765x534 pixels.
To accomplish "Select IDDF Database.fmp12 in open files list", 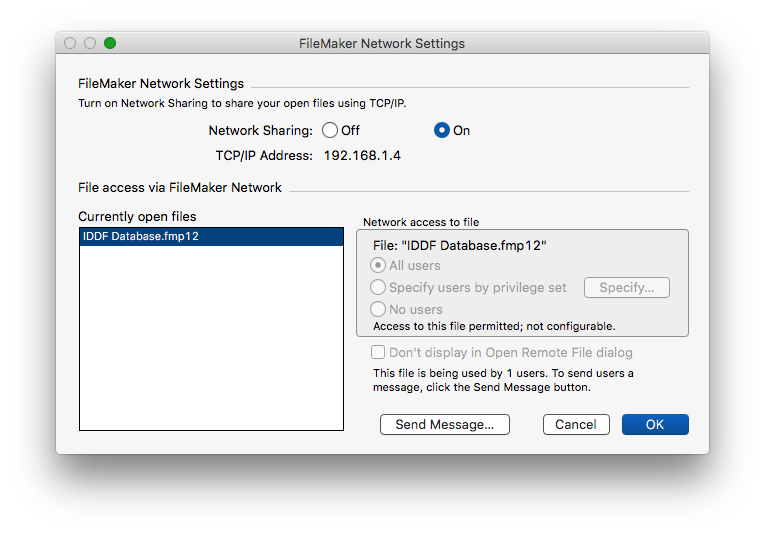I will (211, 237).
